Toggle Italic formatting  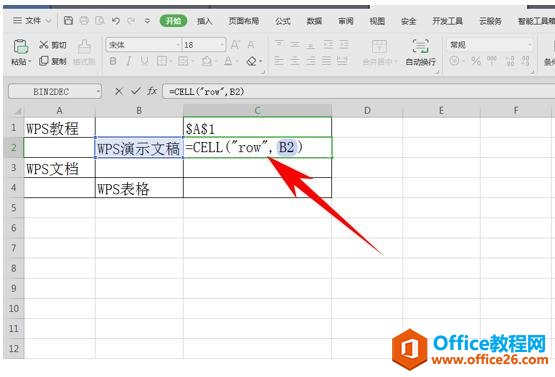click(129, 61)
